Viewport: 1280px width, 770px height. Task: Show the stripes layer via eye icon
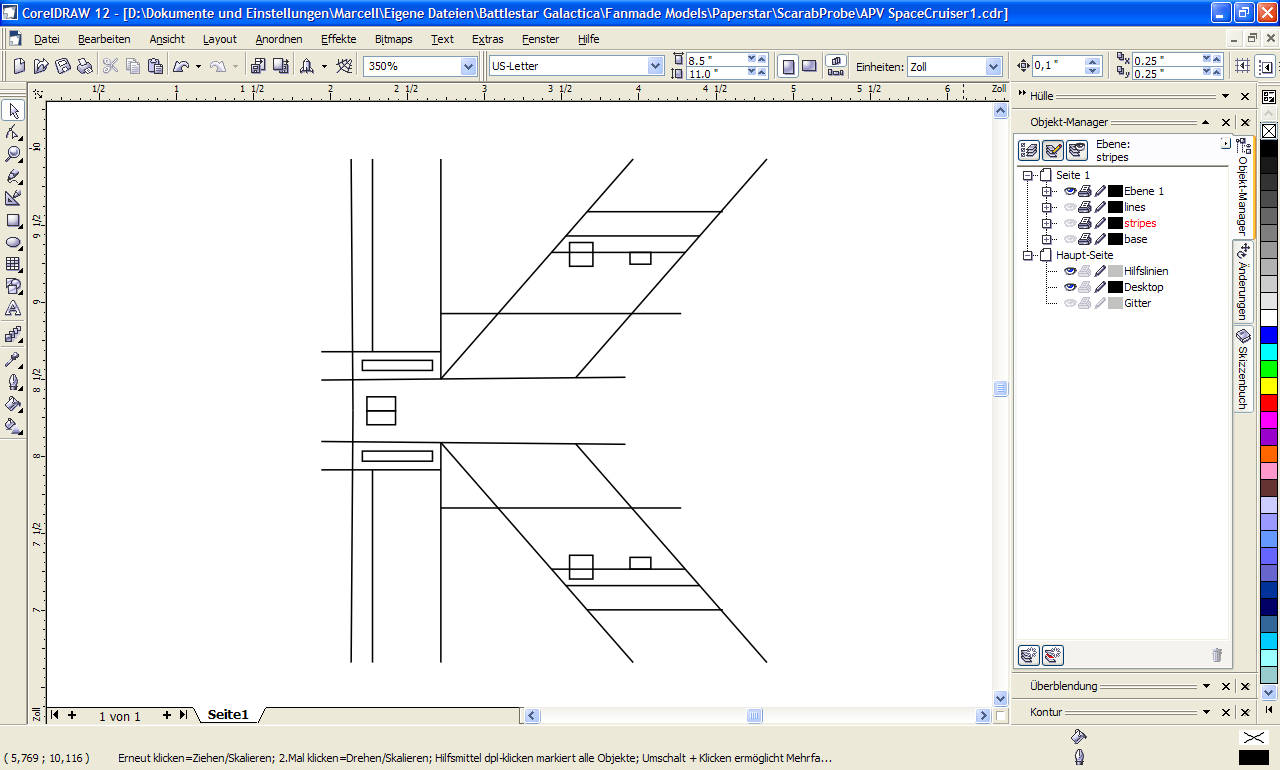(x=1070, y=223)
